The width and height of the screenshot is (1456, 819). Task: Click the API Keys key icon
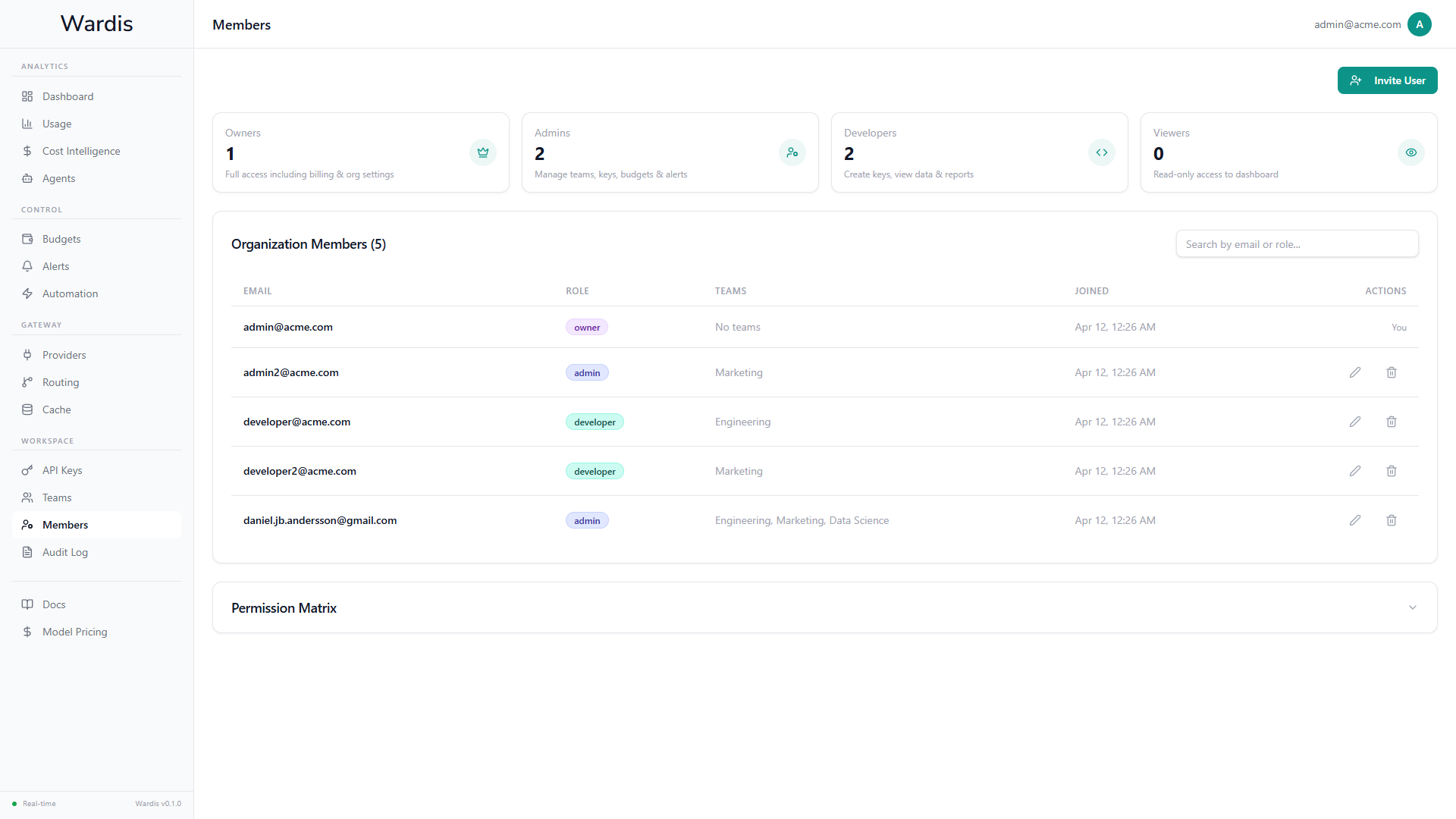pyautogui.click(x=27, y=470)
